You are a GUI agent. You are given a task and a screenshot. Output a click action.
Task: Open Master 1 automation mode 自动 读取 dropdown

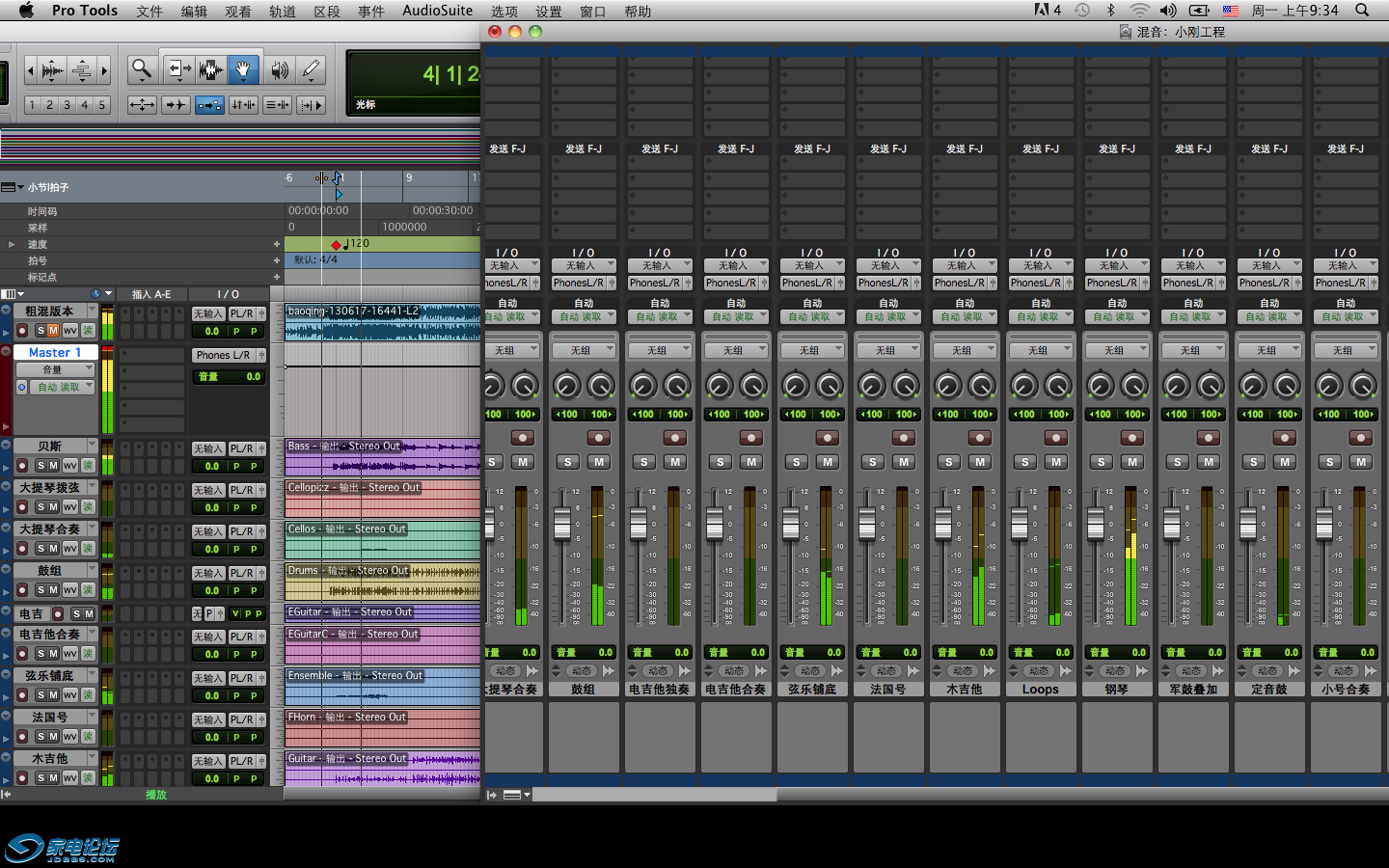[x=60, y=387]
